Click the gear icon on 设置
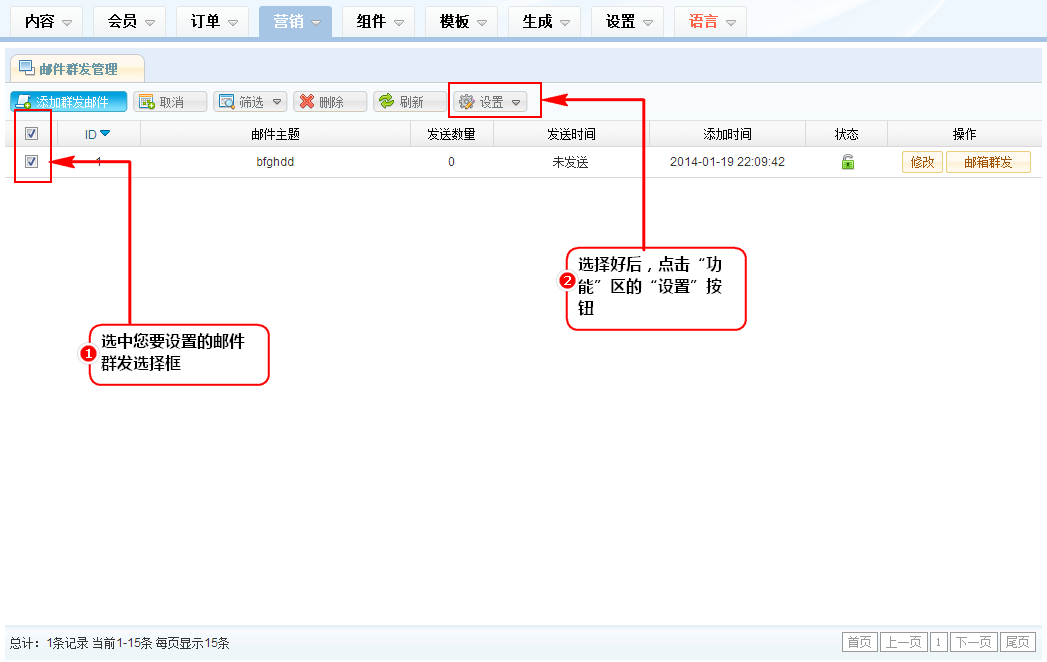Image resolution: width=1047 pixels, height=662 pixels. [x=466, y=102]
